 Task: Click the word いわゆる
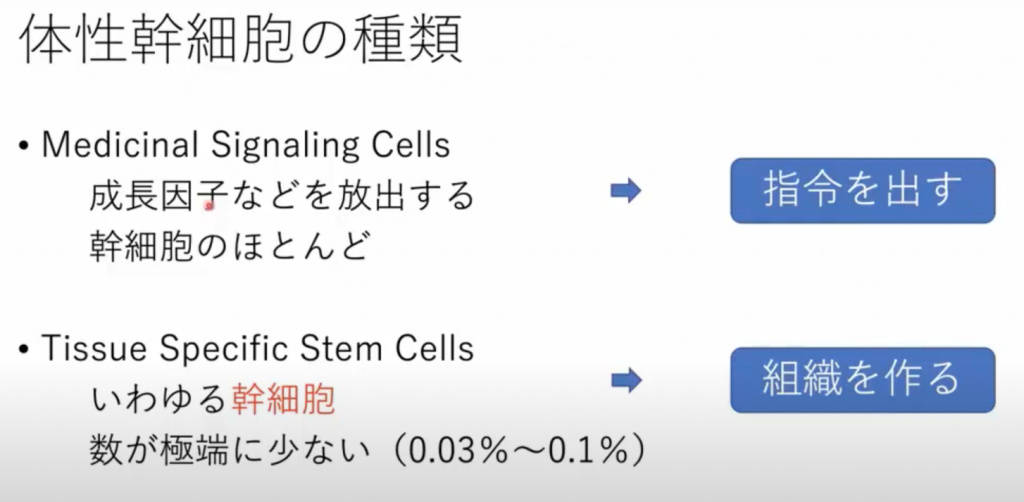158,400
